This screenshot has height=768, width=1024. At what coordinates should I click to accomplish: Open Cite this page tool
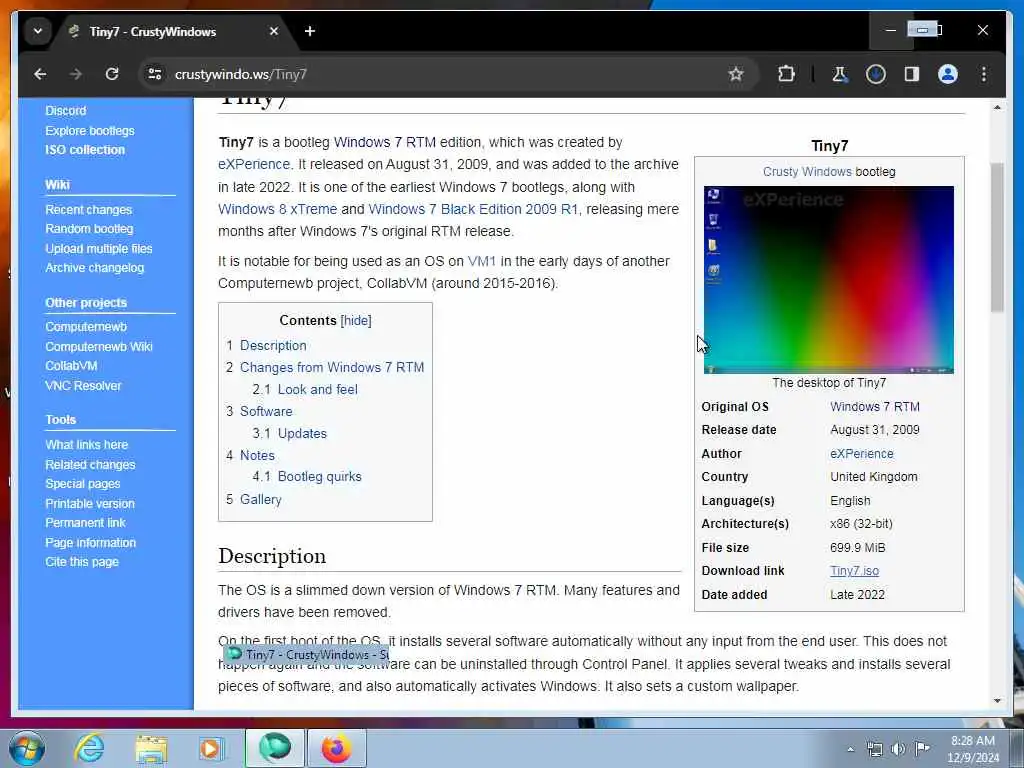coord(82,562)
